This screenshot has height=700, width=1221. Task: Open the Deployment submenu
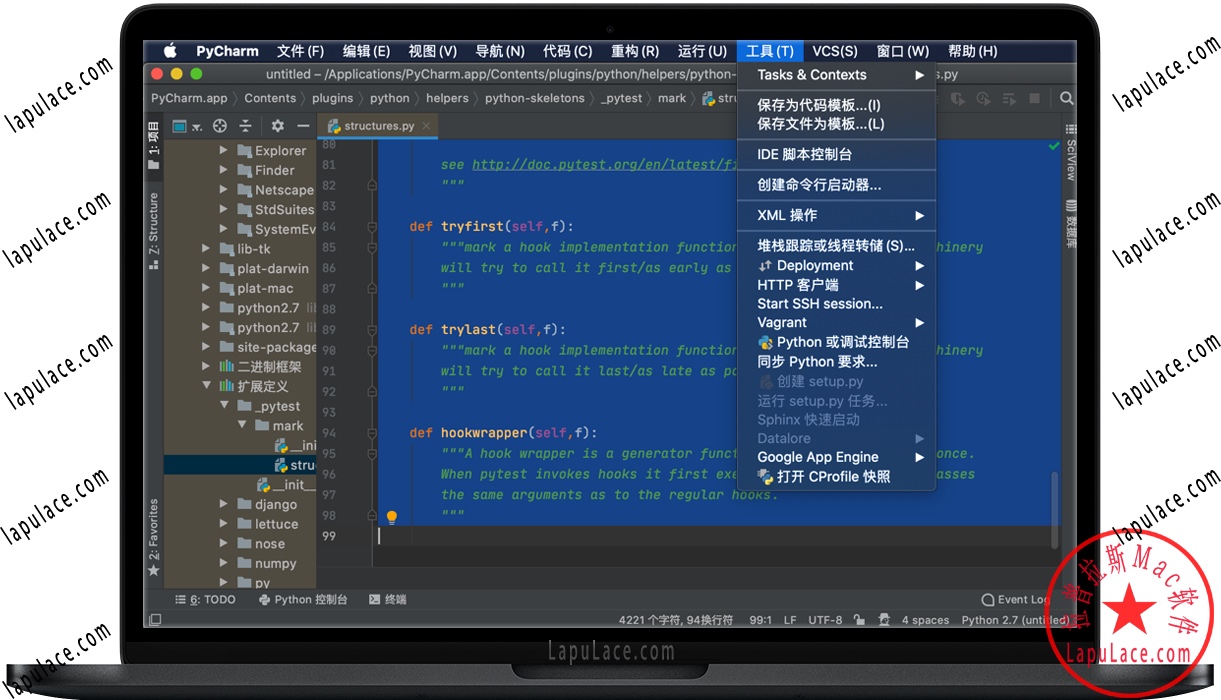coord(836,265)
